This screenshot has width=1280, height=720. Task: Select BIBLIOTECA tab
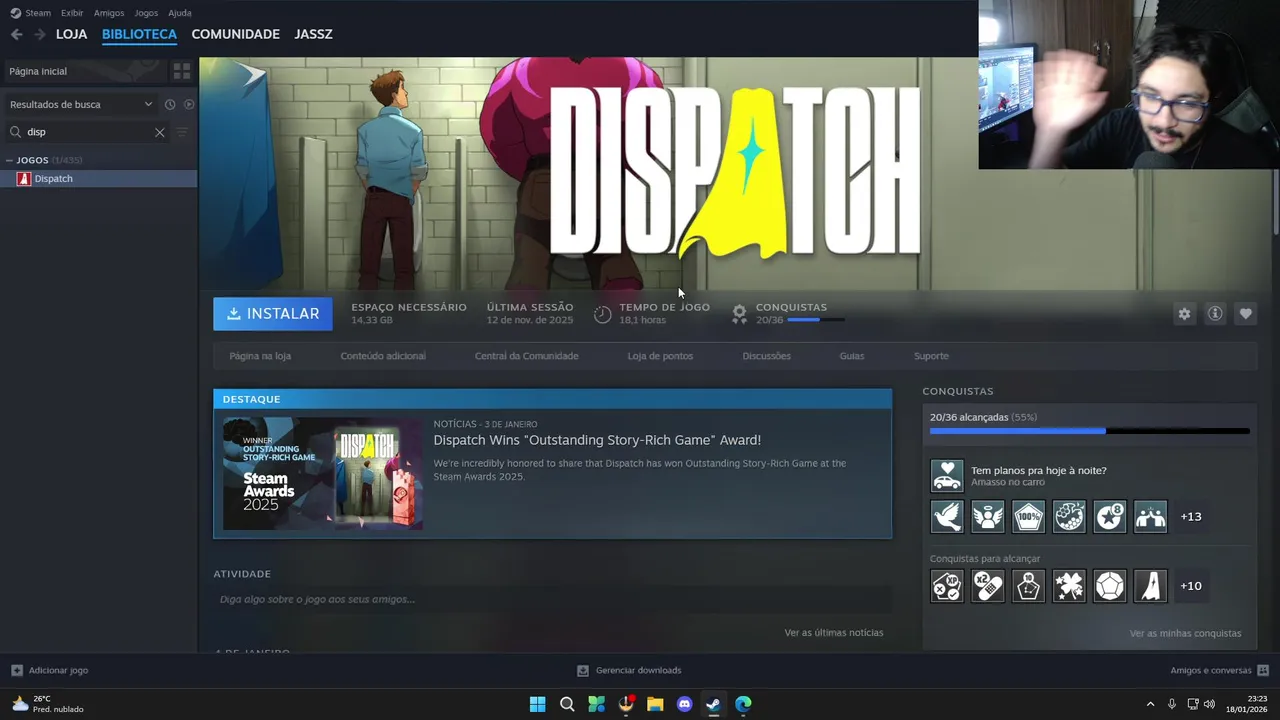pyautogui.click(x=139, y=34)
